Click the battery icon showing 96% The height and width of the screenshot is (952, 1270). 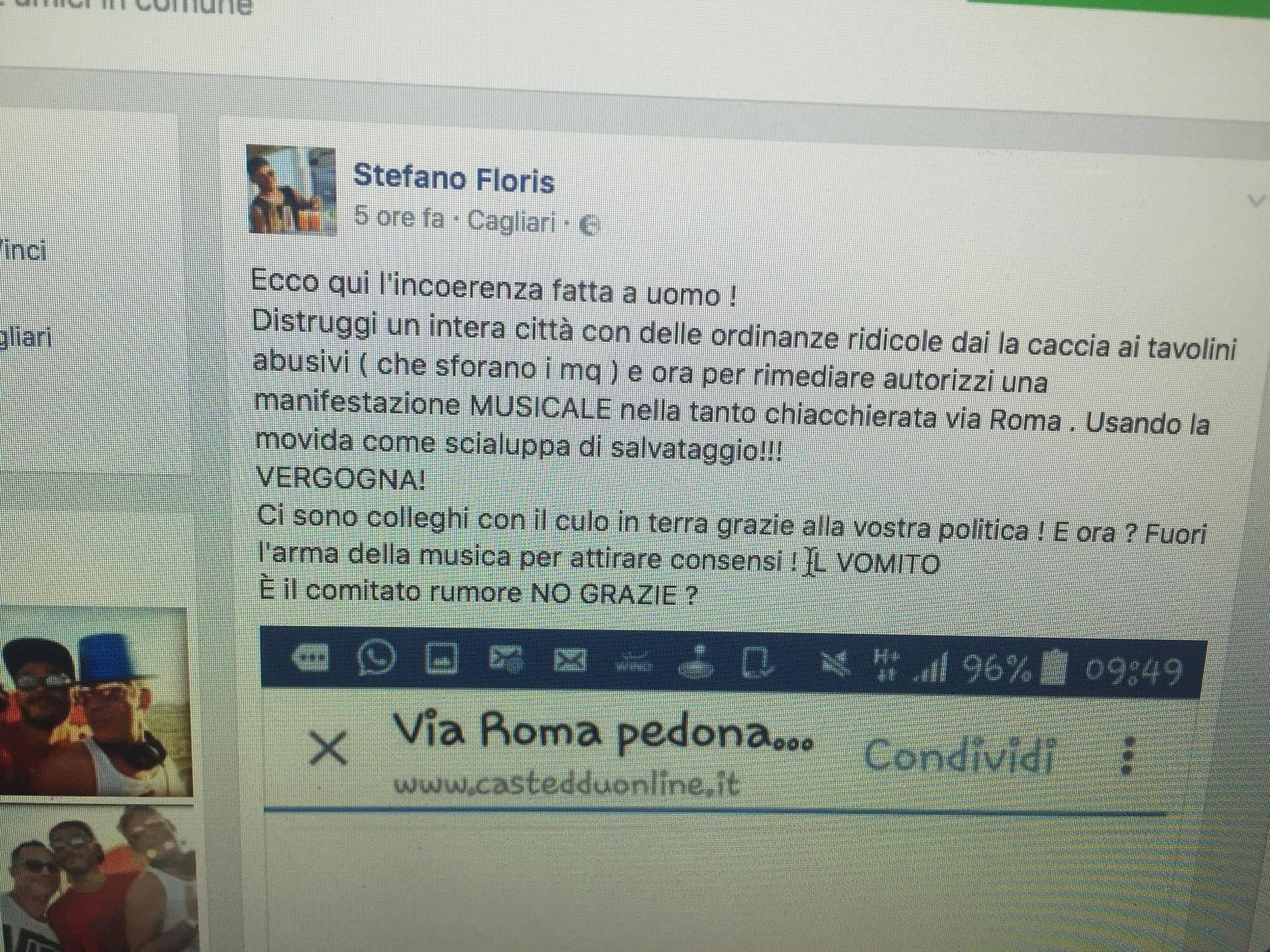[x=1055, y=669]
